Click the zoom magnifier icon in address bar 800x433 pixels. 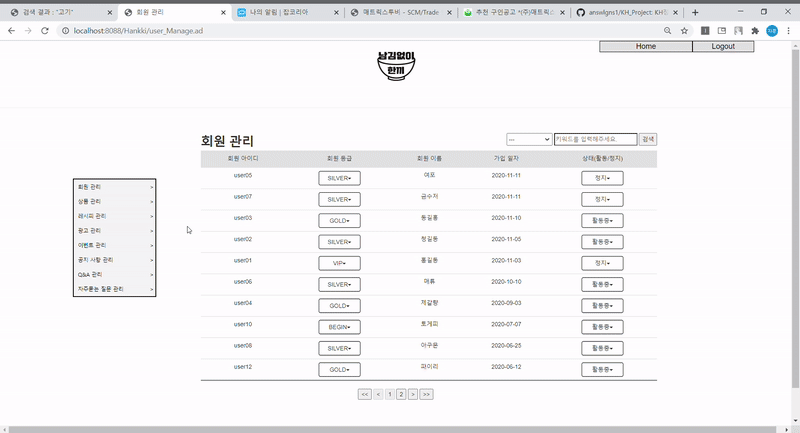tap(667, 31)
